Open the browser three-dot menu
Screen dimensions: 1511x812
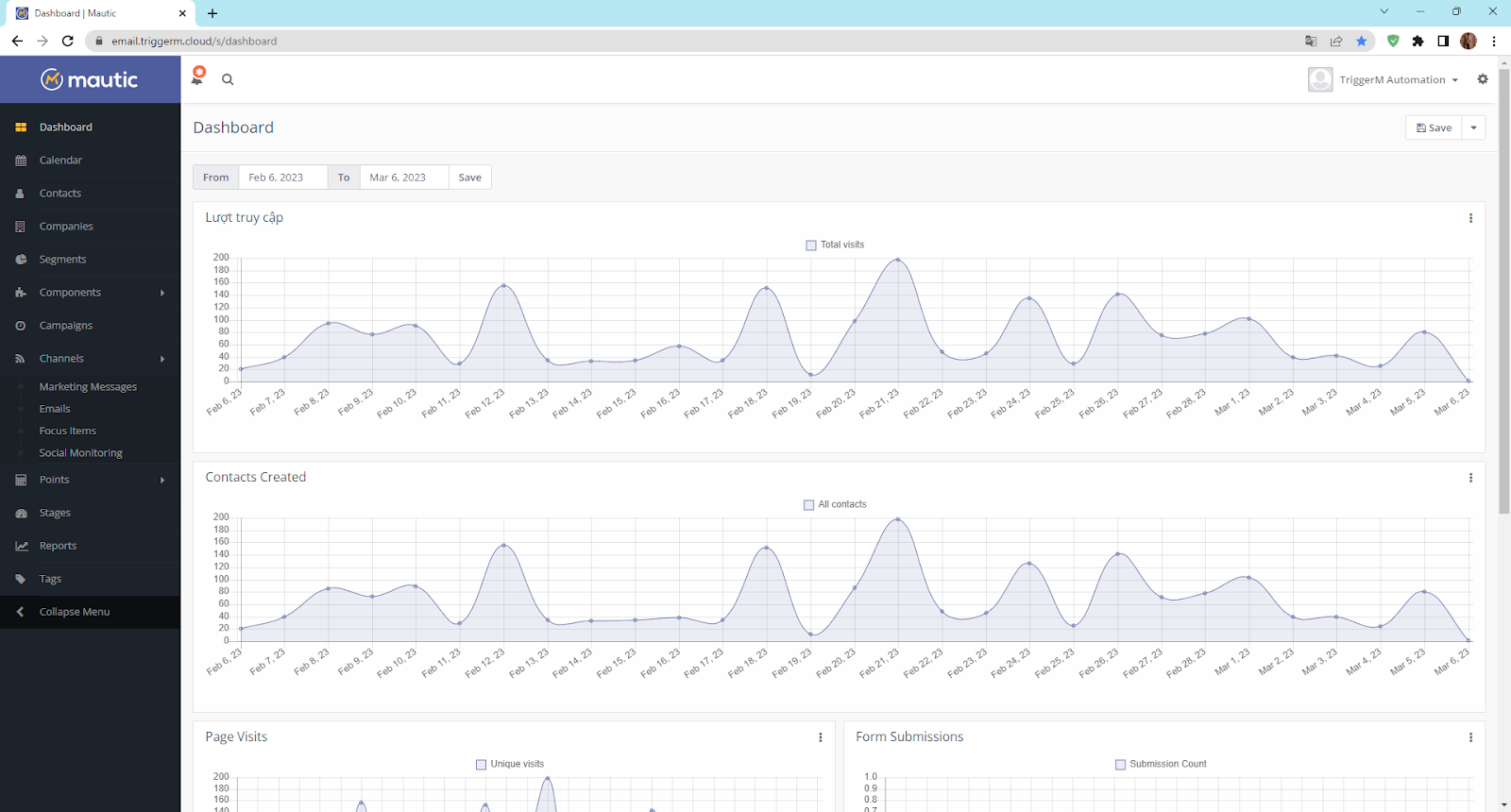pyautogui.click(x=1494, y=41)
